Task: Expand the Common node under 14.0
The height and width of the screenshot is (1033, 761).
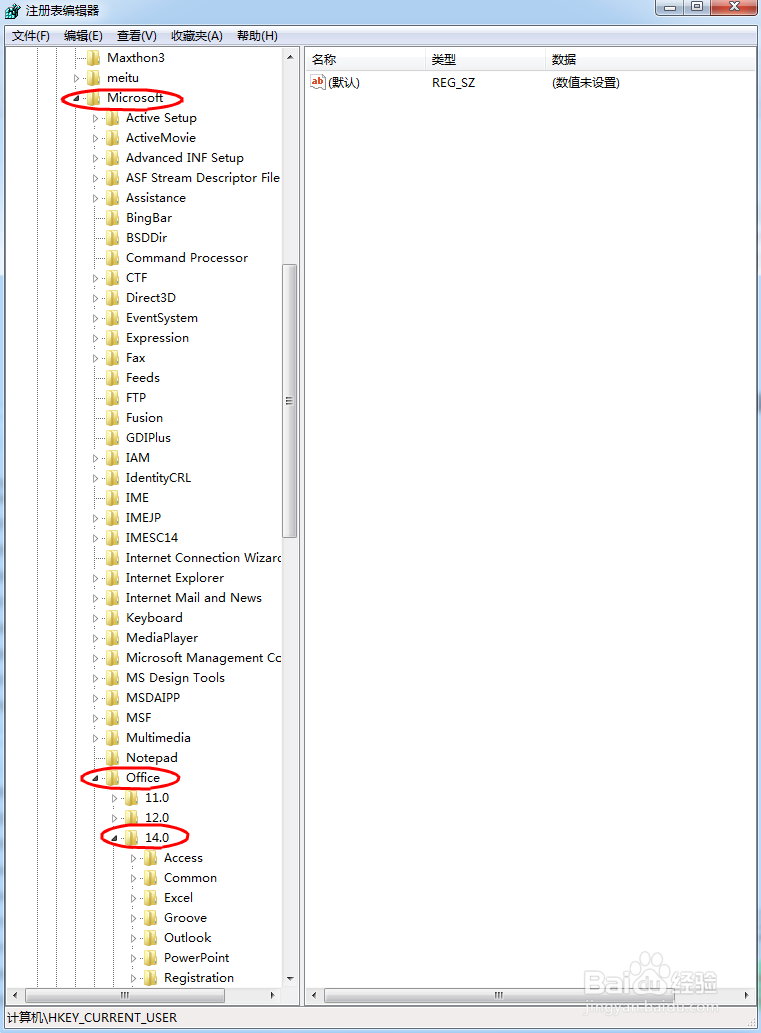Action: [134, 879]
